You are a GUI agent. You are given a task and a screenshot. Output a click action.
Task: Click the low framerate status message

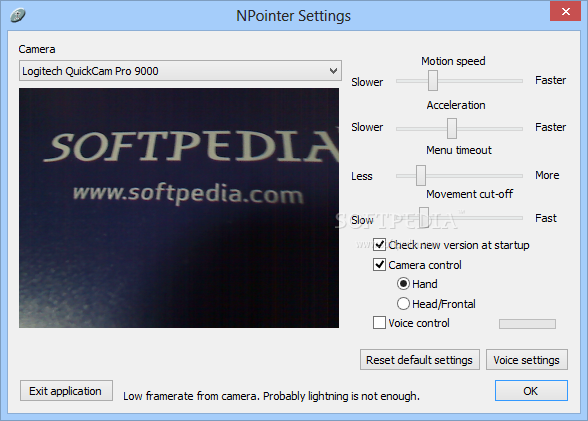271,396
